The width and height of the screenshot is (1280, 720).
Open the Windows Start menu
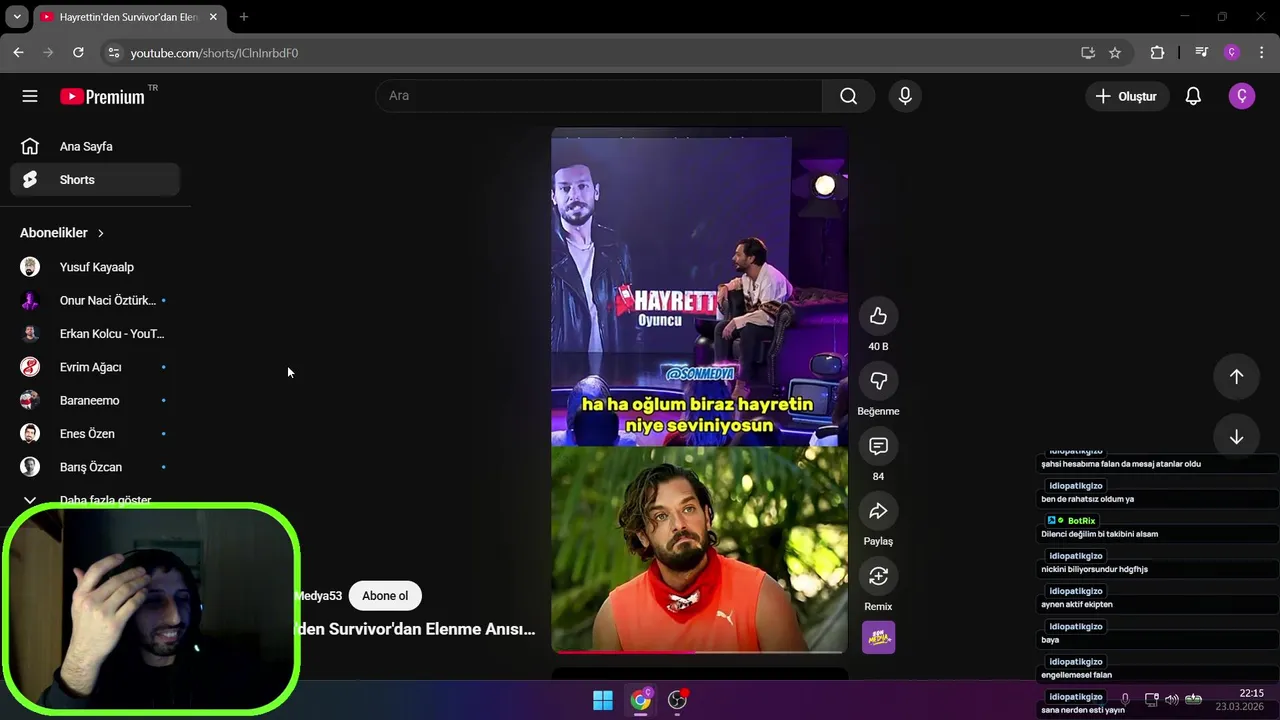[x=603, y=700]
